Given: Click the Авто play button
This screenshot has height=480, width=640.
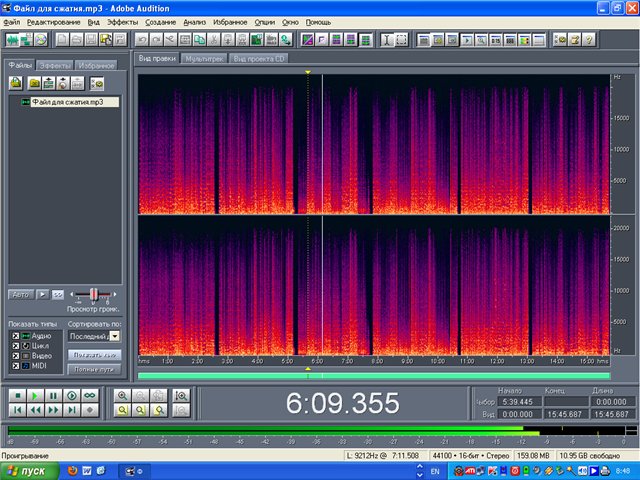Looking at the screenshot, I should (20, 294).
